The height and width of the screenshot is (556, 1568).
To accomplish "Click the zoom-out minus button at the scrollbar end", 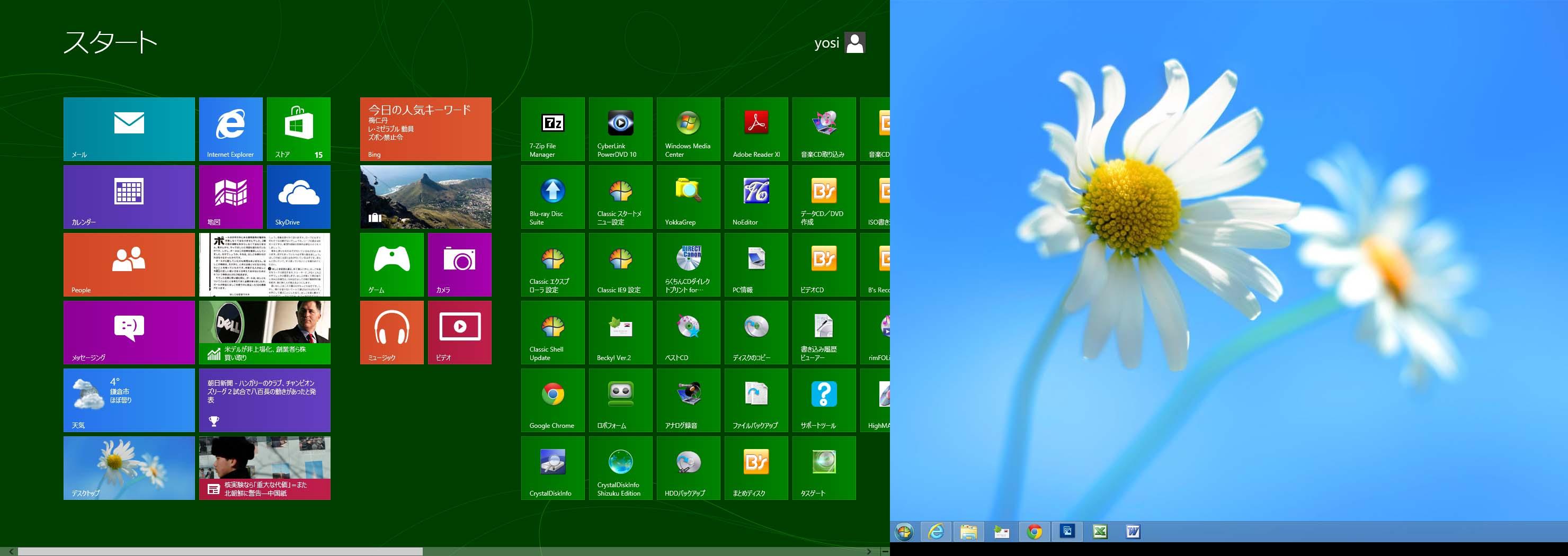I will [885, 551].
